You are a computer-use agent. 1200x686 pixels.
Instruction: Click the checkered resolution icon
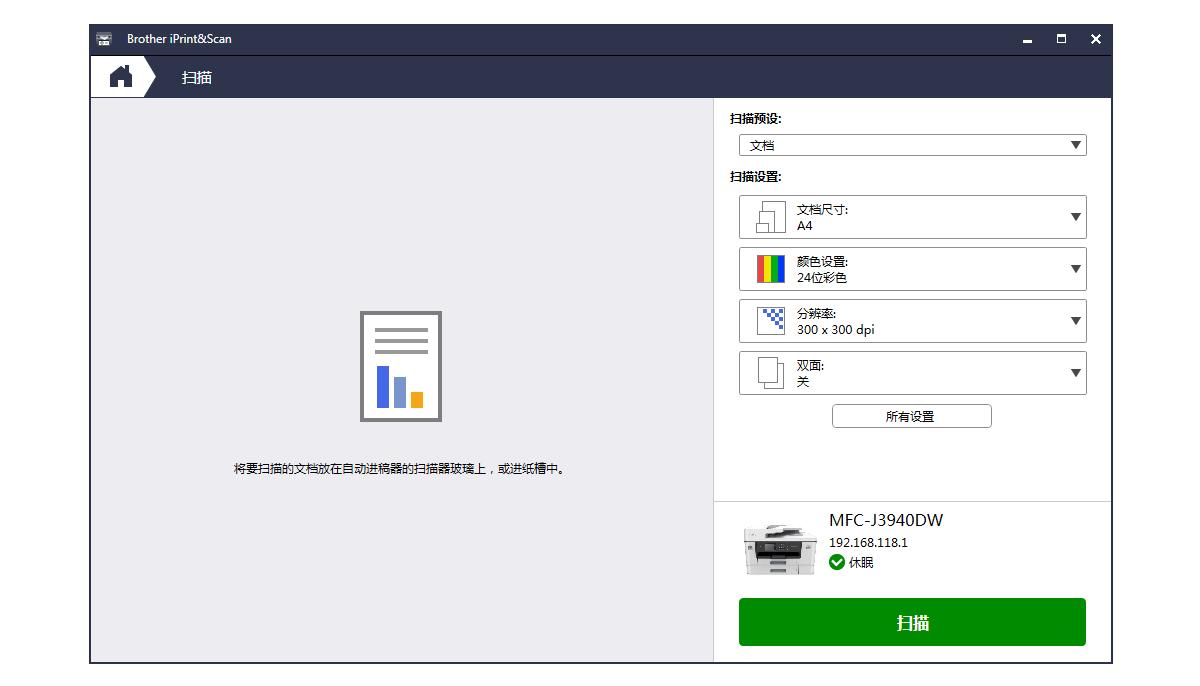point(768,320)
